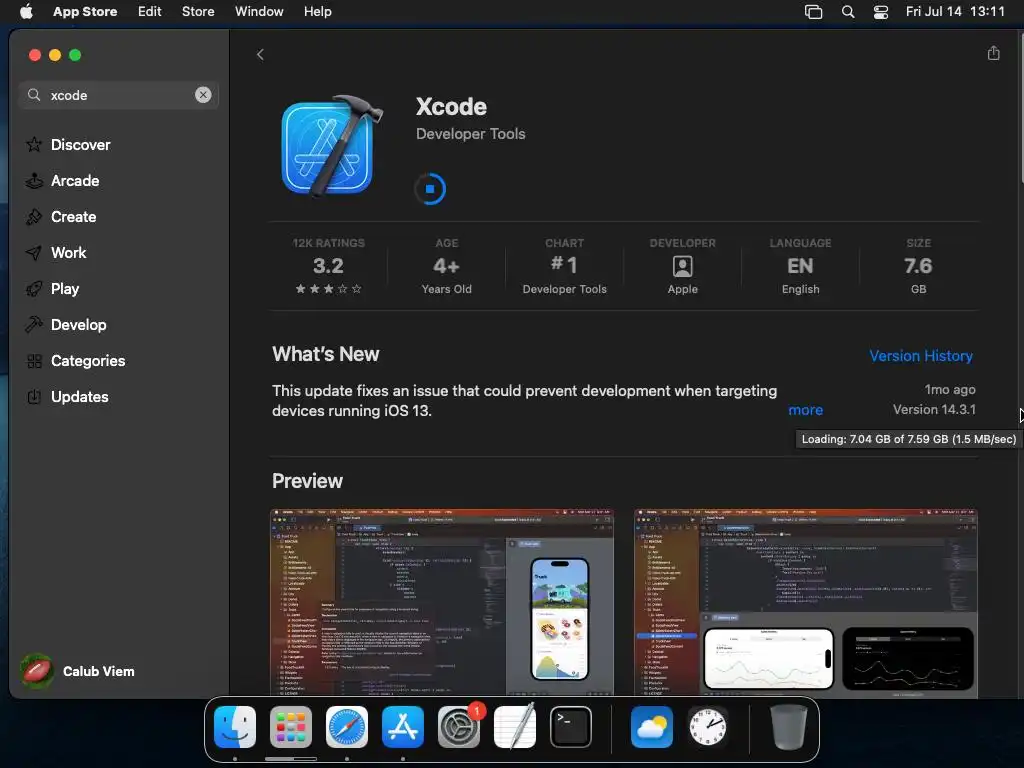Click the 3.2 star rating
This screenshot has width=1024, height=768.
point(328,266)
